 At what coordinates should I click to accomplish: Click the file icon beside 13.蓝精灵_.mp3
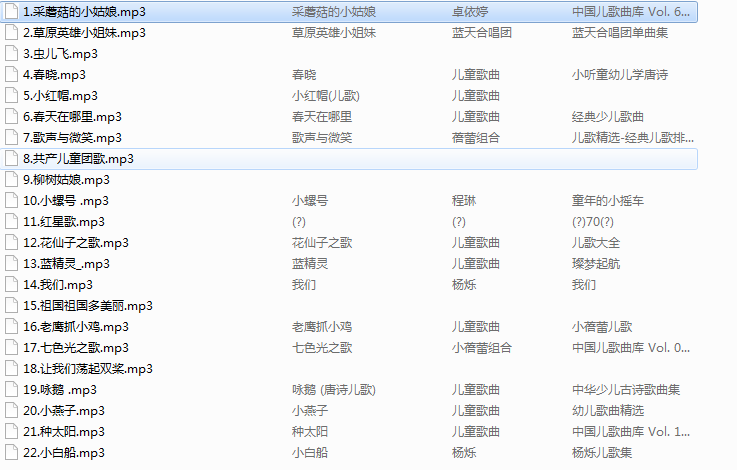(11, 264)
